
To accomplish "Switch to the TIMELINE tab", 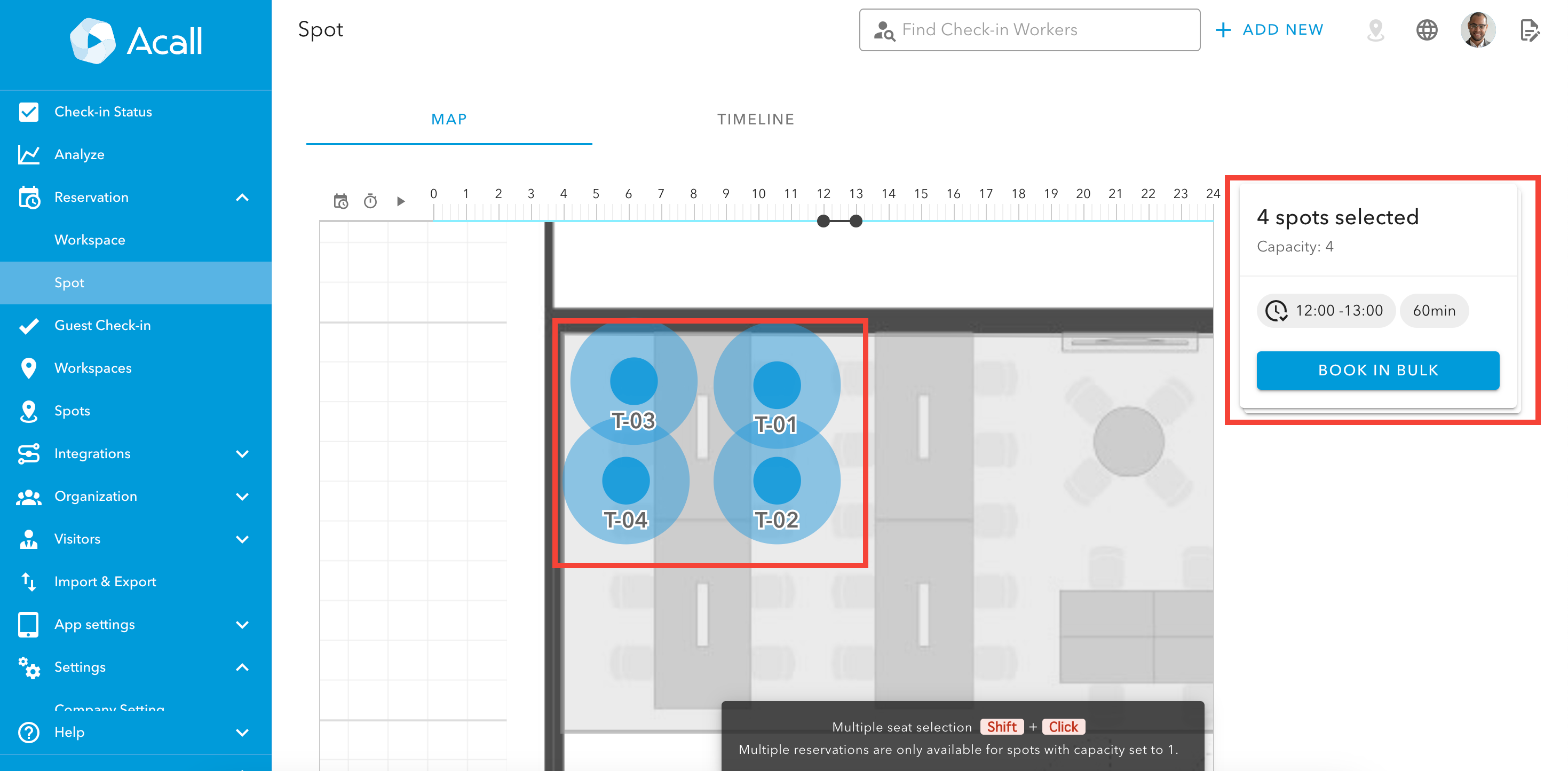I will (x=755, y=120).
